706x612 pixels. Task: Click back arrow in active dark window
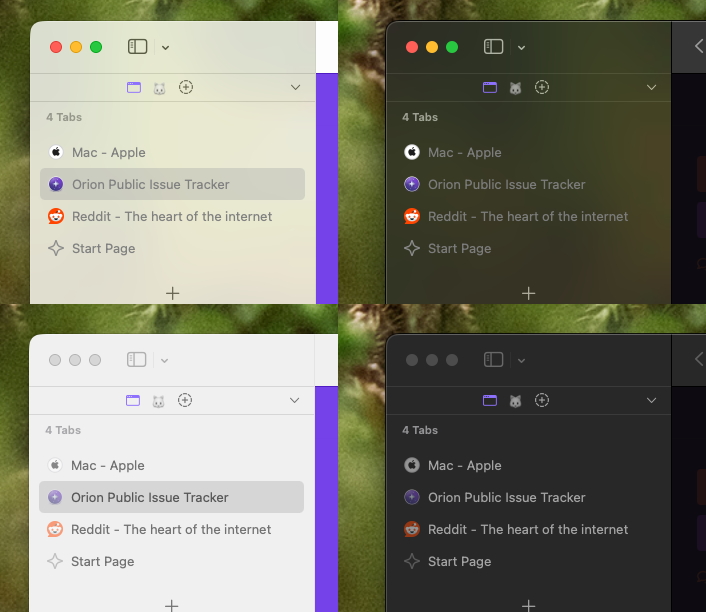698,46
